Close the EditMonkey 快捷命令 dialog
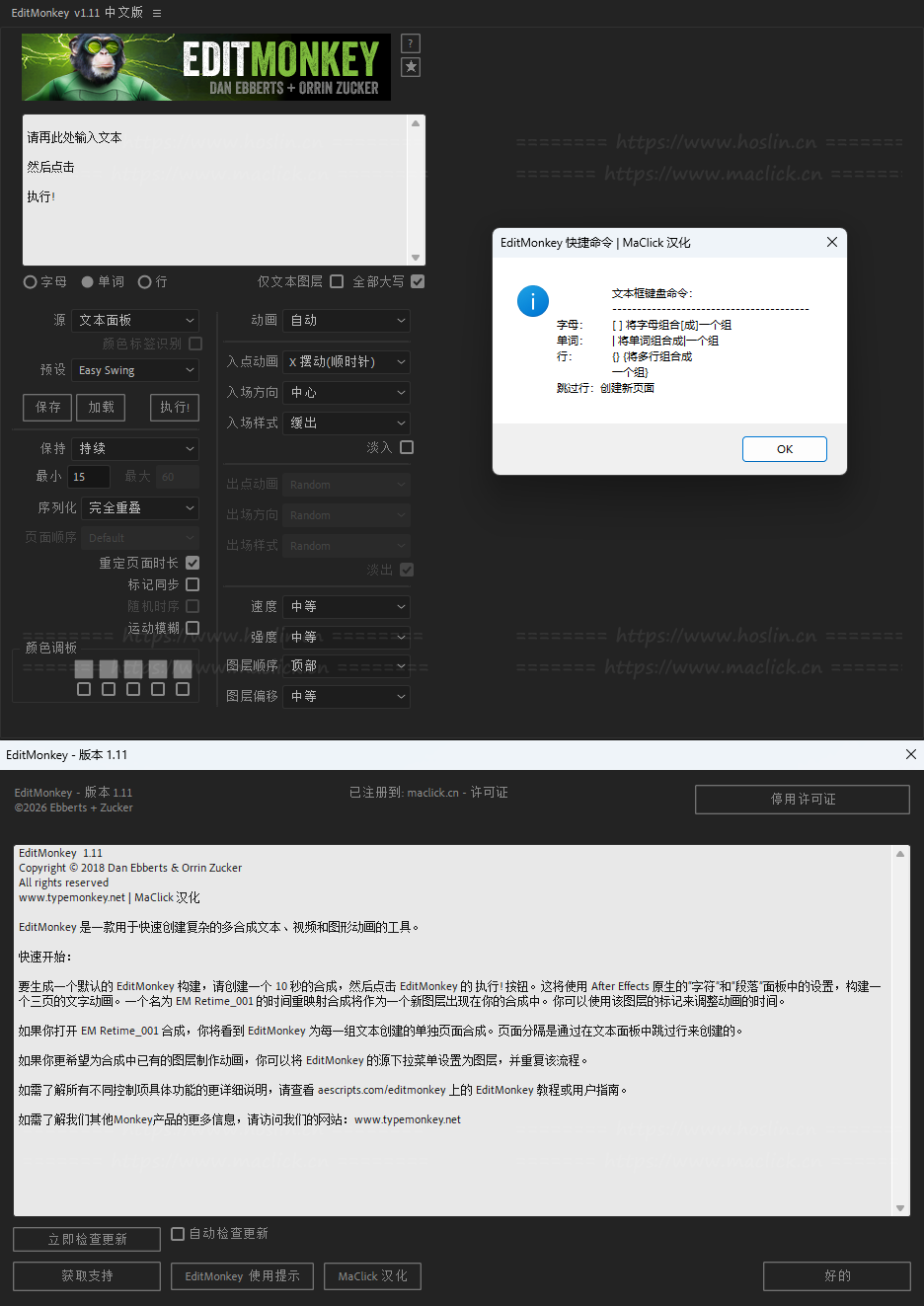 (831, 242)
